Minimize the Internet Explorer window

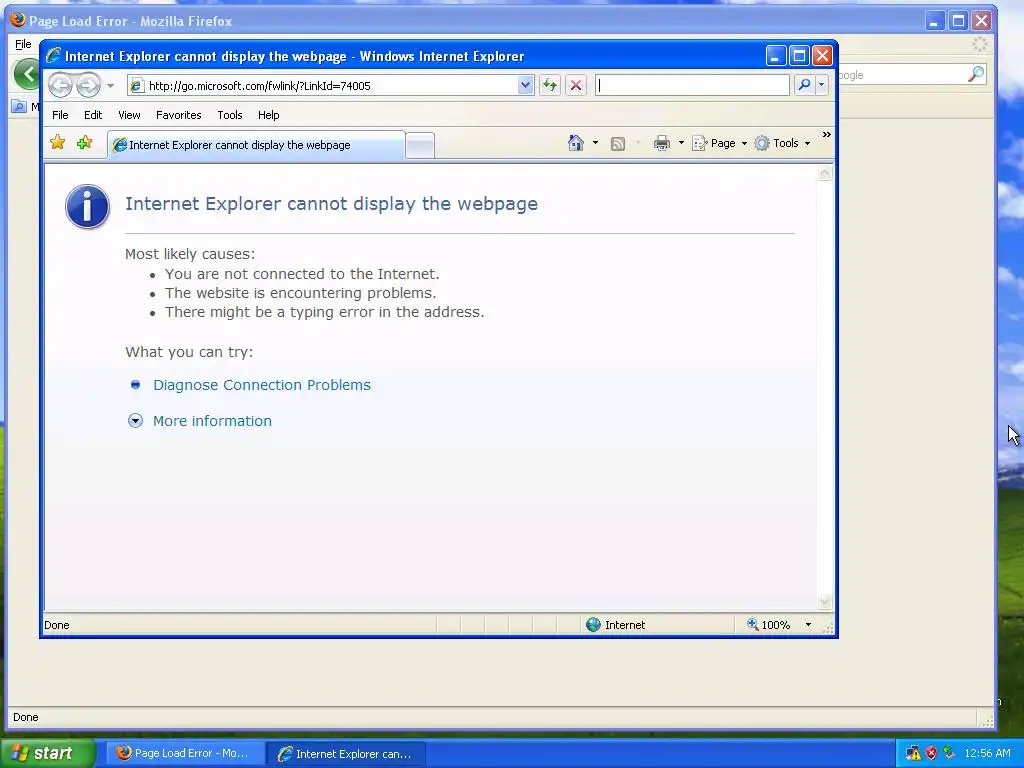point(775,56)
